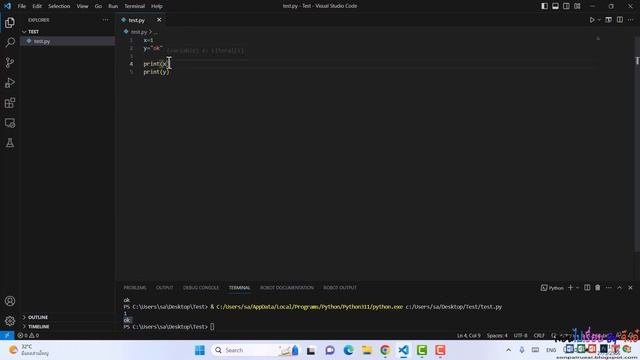Open the Testing flask view
640x360 pixels.
coord(10,143)
